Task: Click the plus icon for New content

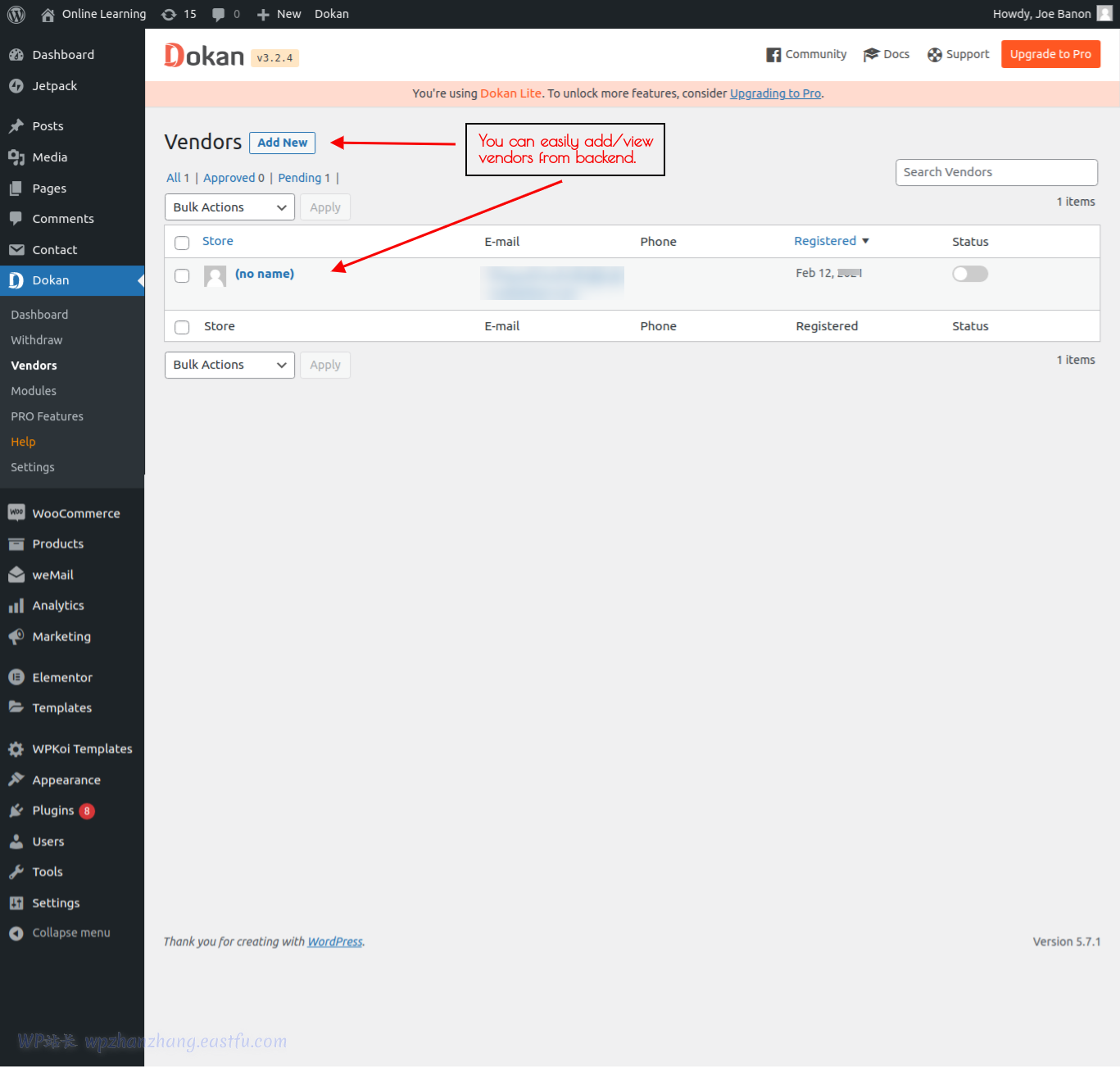Action: pyautogui.click(x=263, y=14)
